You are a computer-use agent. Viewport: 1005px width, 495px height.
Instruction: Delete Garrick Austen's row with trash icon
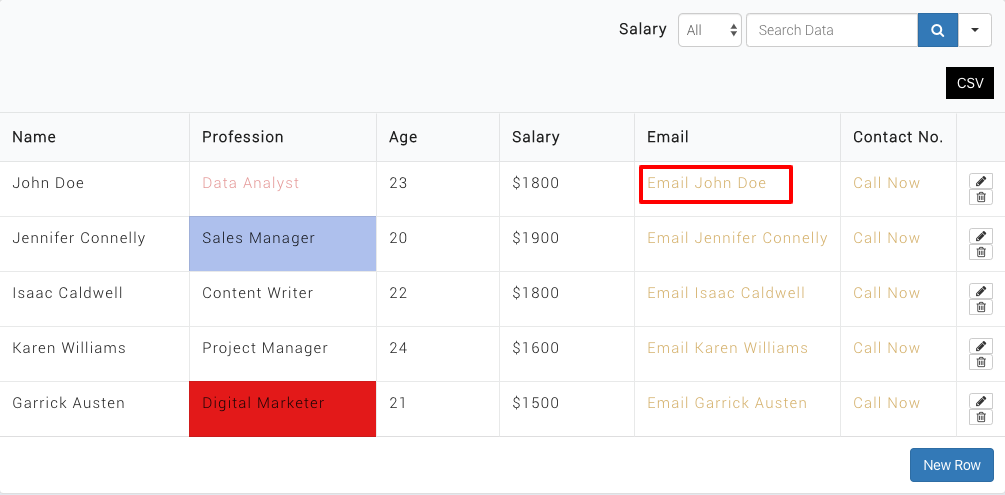pos(980,417)
